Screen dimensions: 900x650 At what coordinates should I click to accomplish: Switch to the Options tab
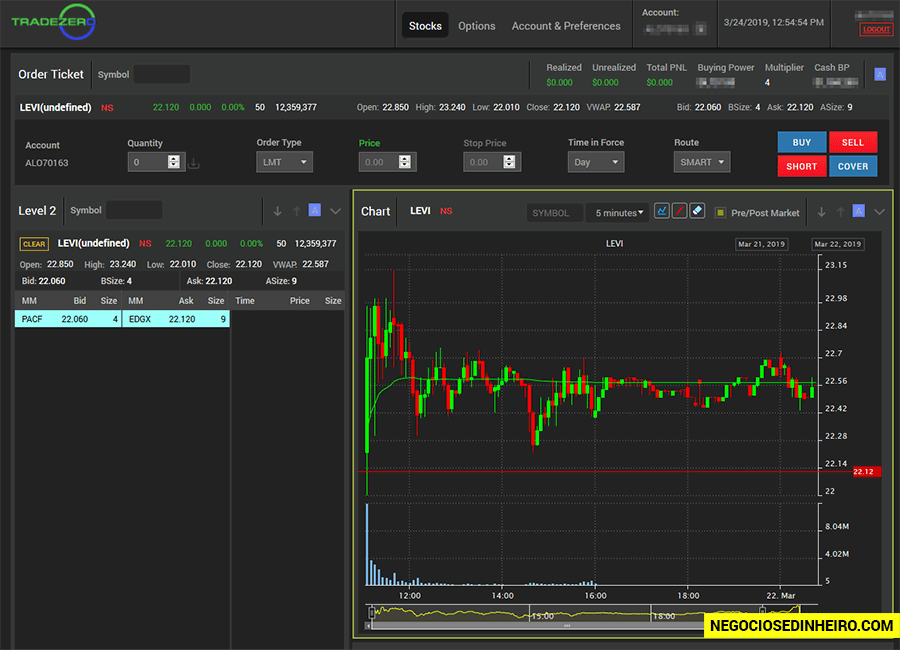(x=477, y=26)
